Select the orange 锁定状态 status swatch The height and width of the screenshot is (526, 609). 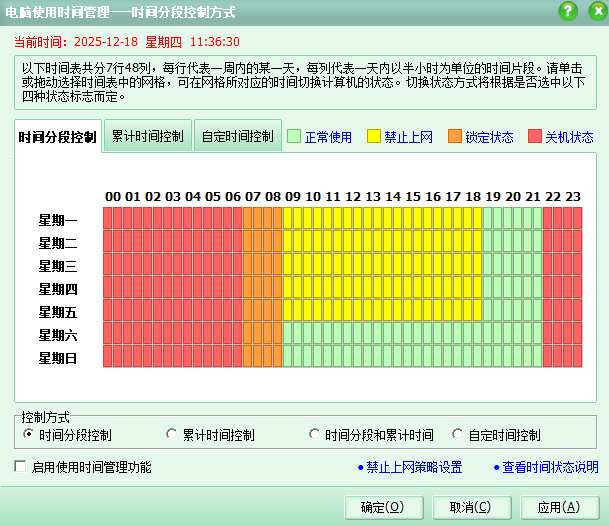tap(455, 137)
